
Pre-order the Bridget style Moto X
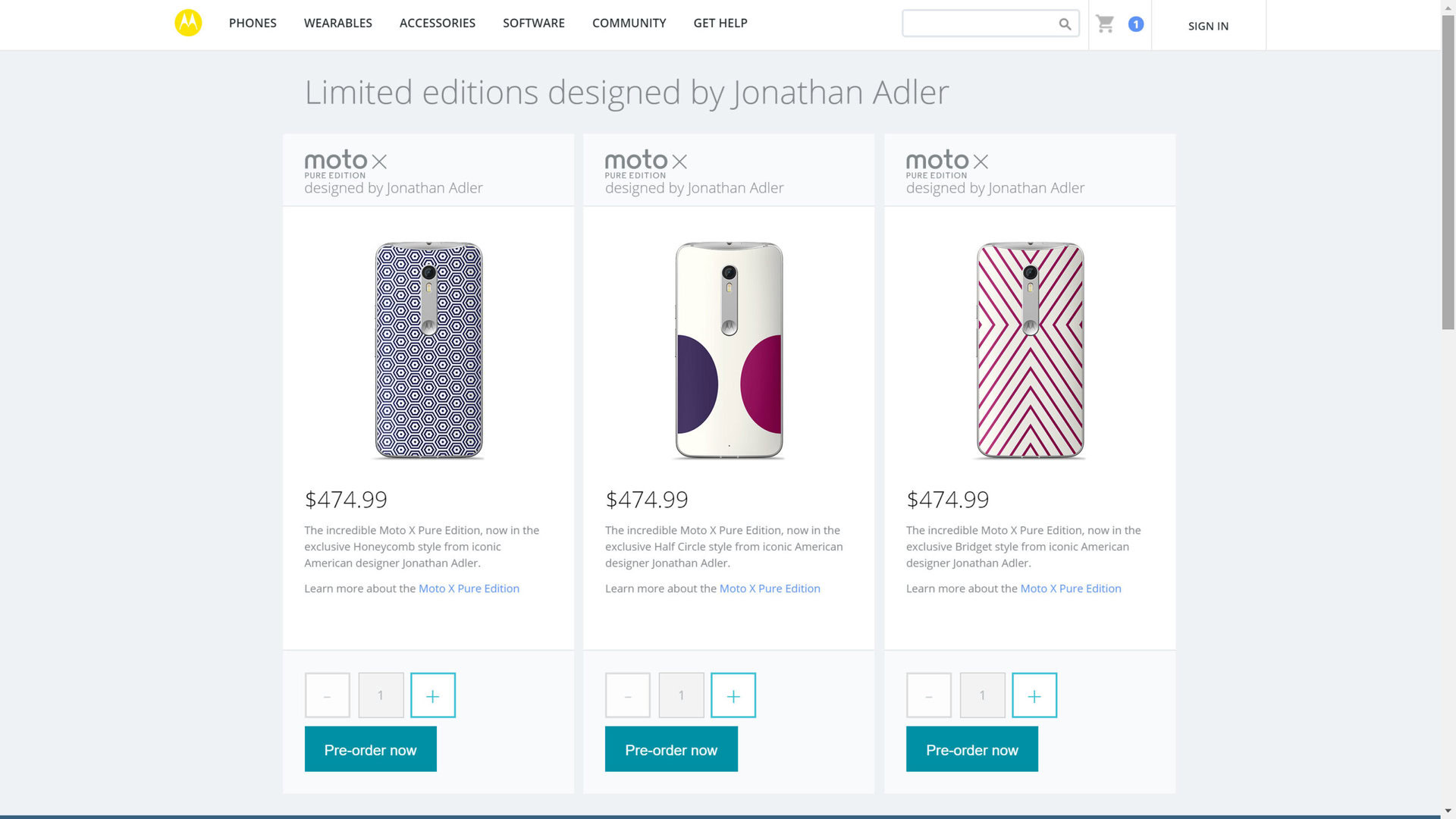pyautogui.click(x=971, y=749)
